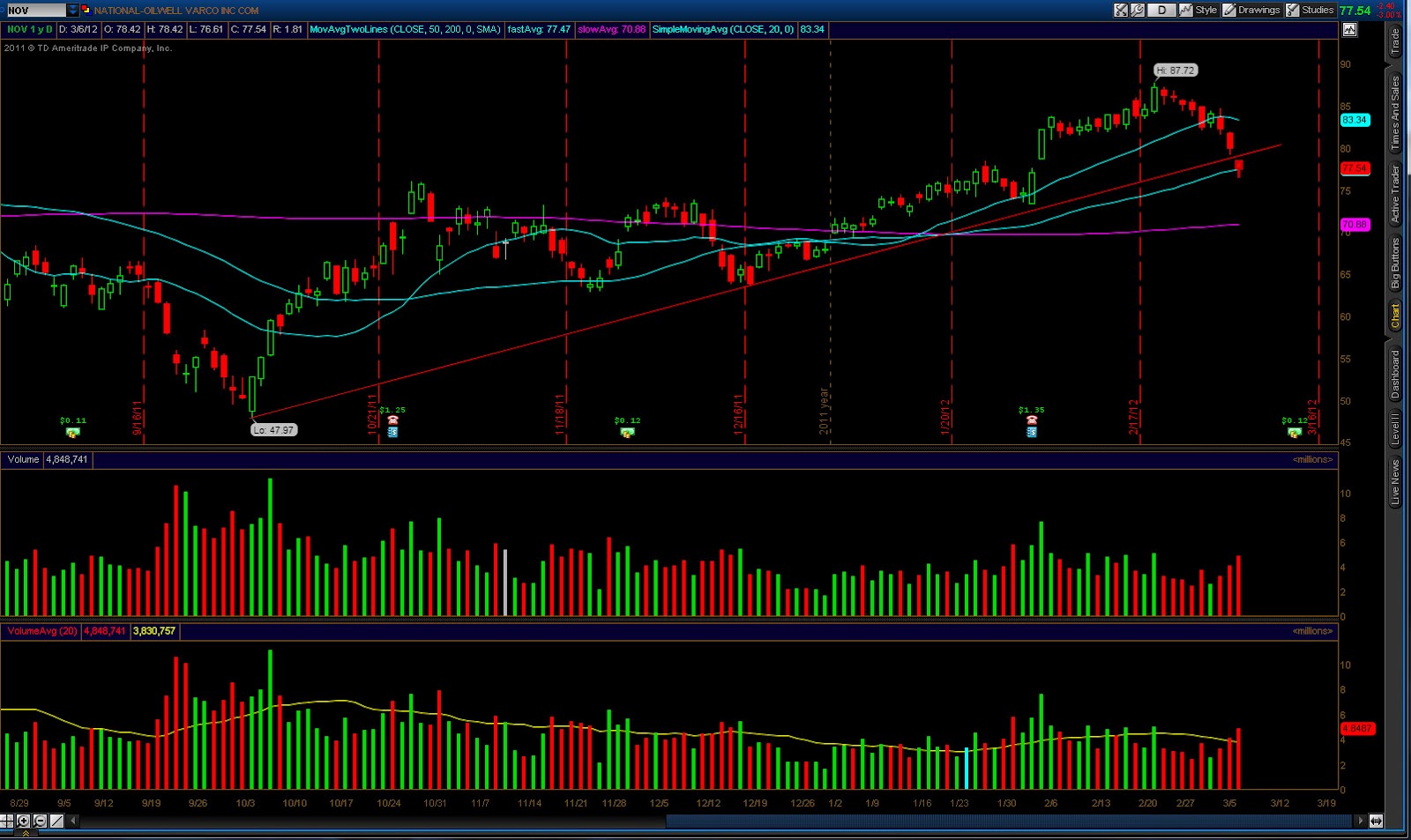This screenshot has height=840, width=1411.
Task: Switch to the Active Trader side tab
Action: click(x=1395, y=193)
